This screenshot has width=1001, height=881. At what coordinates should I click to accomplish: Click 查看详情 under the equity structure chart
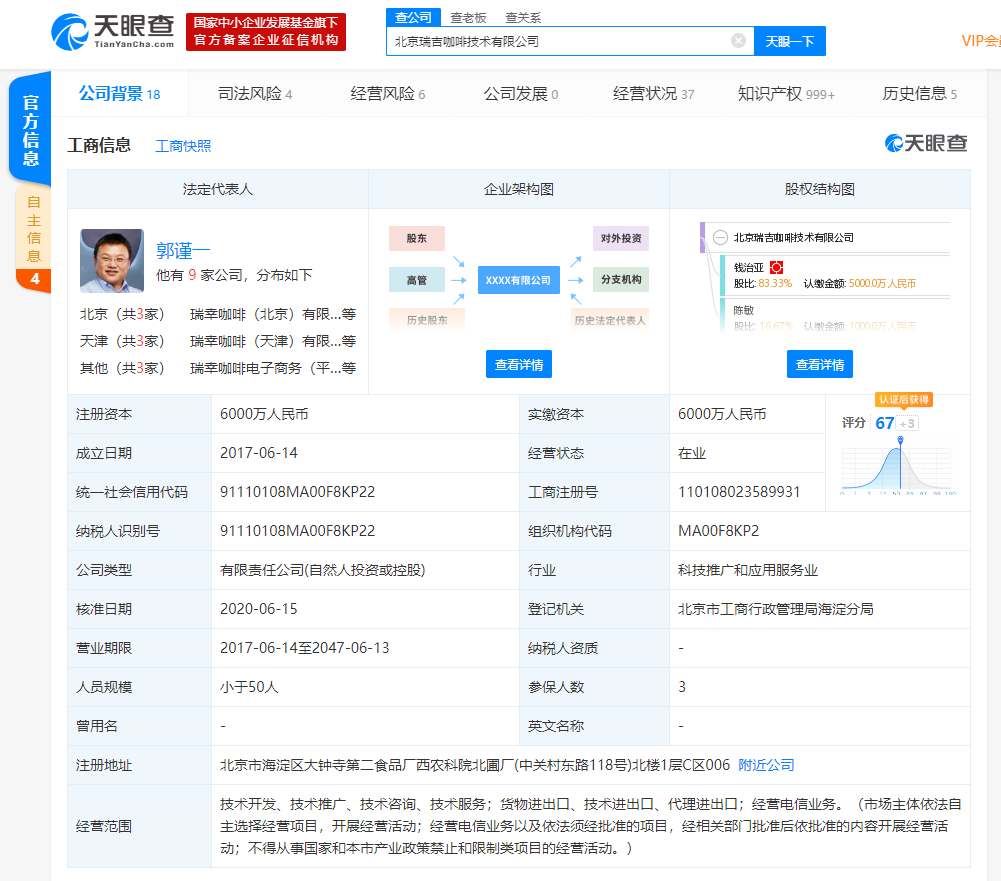point(822,364)
